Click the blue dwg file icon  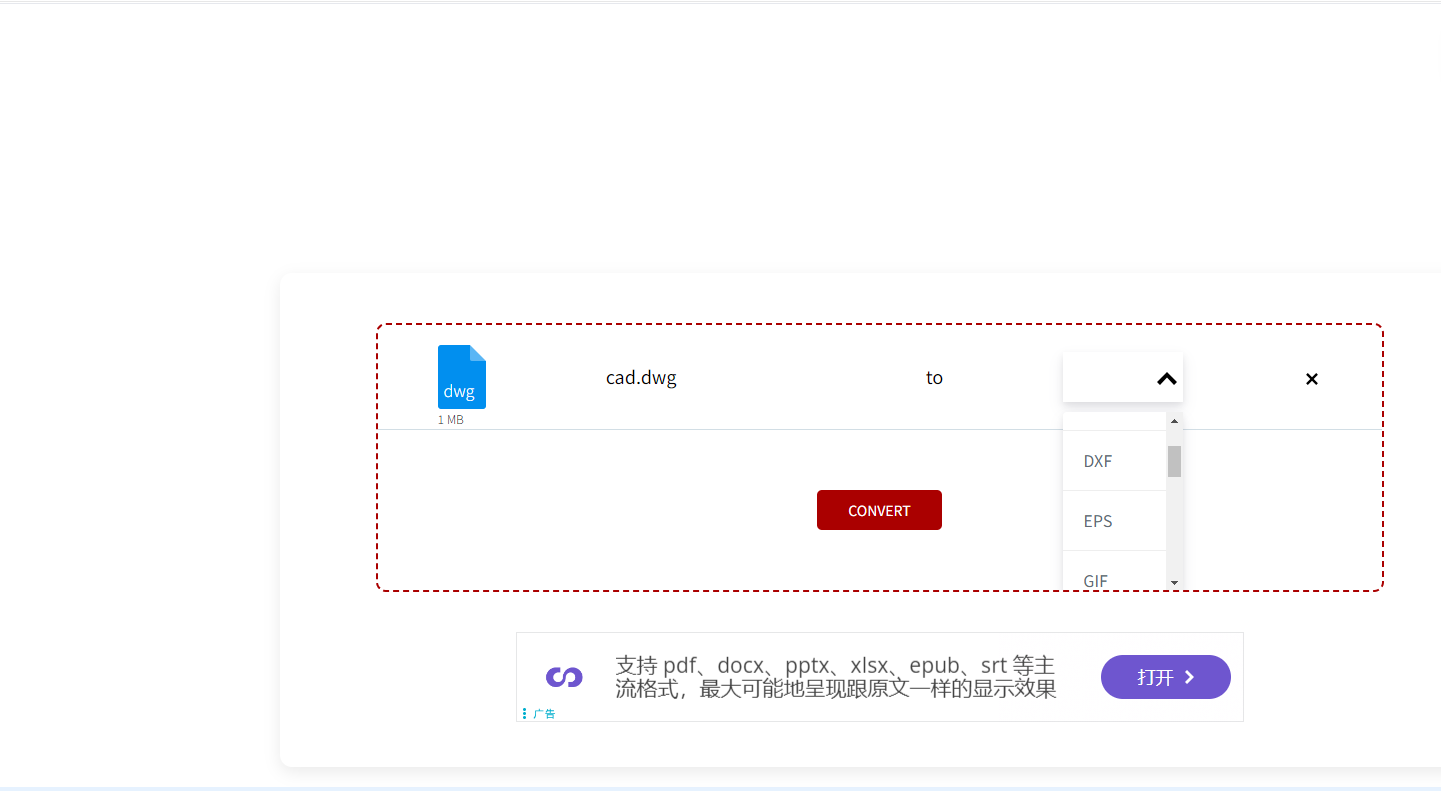tap(461, 377)
